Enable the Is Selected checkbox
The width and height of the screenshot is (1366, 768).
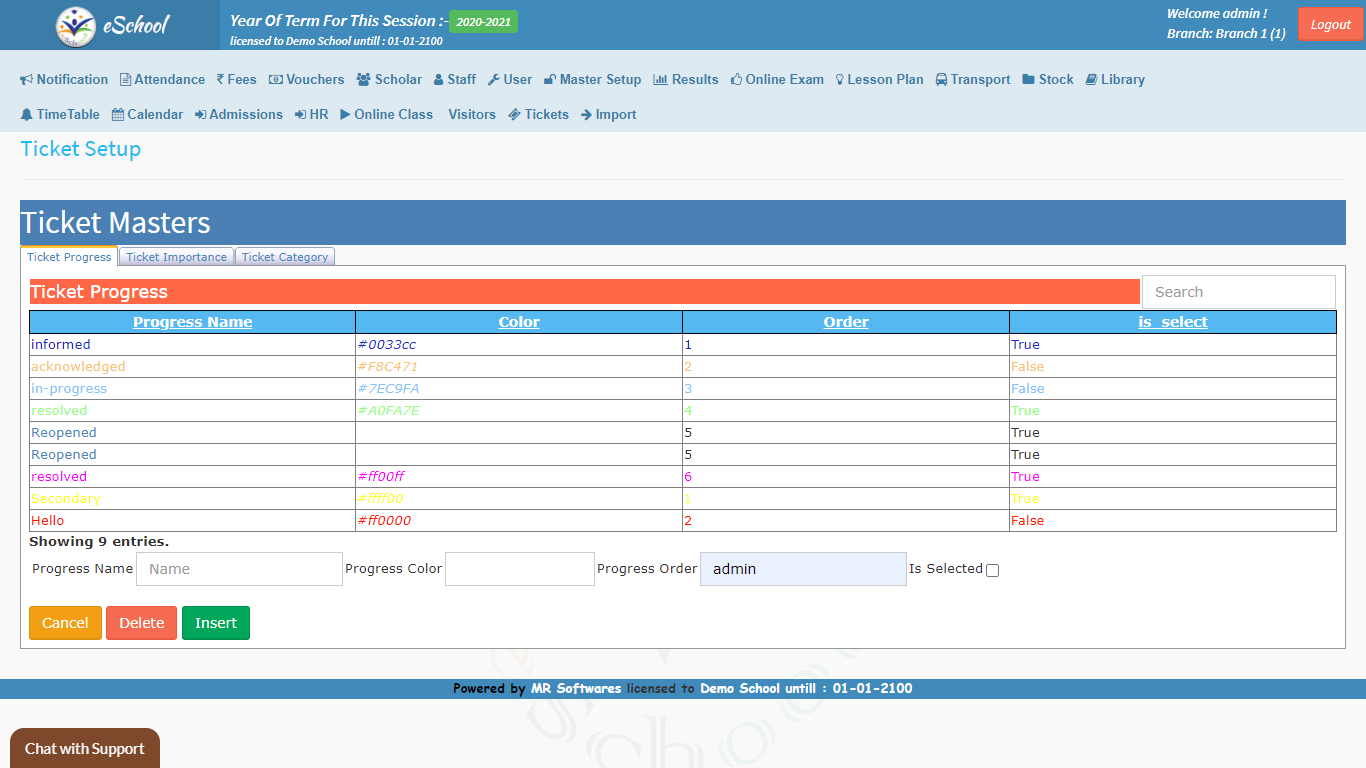click(x=992, y=569)
